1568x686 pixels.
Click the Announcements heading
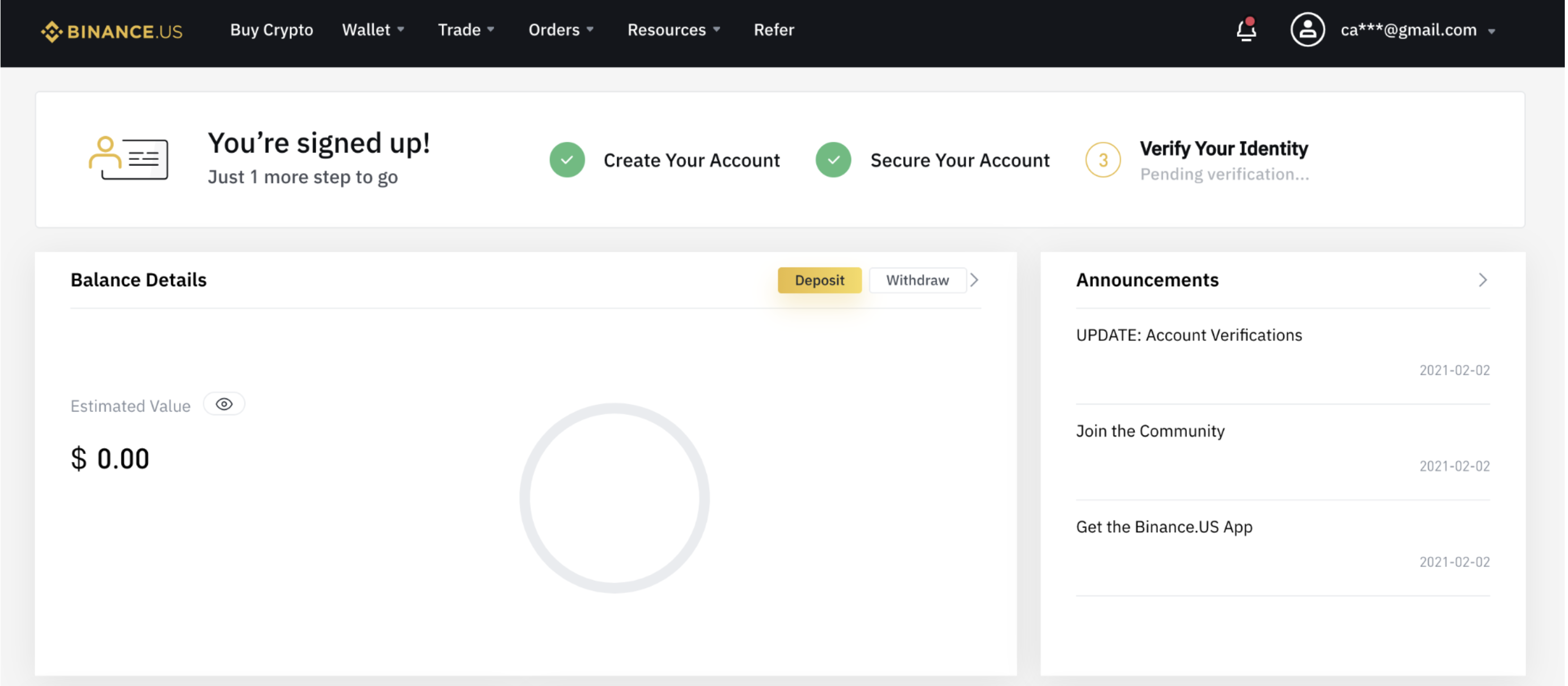point(1147,280)
